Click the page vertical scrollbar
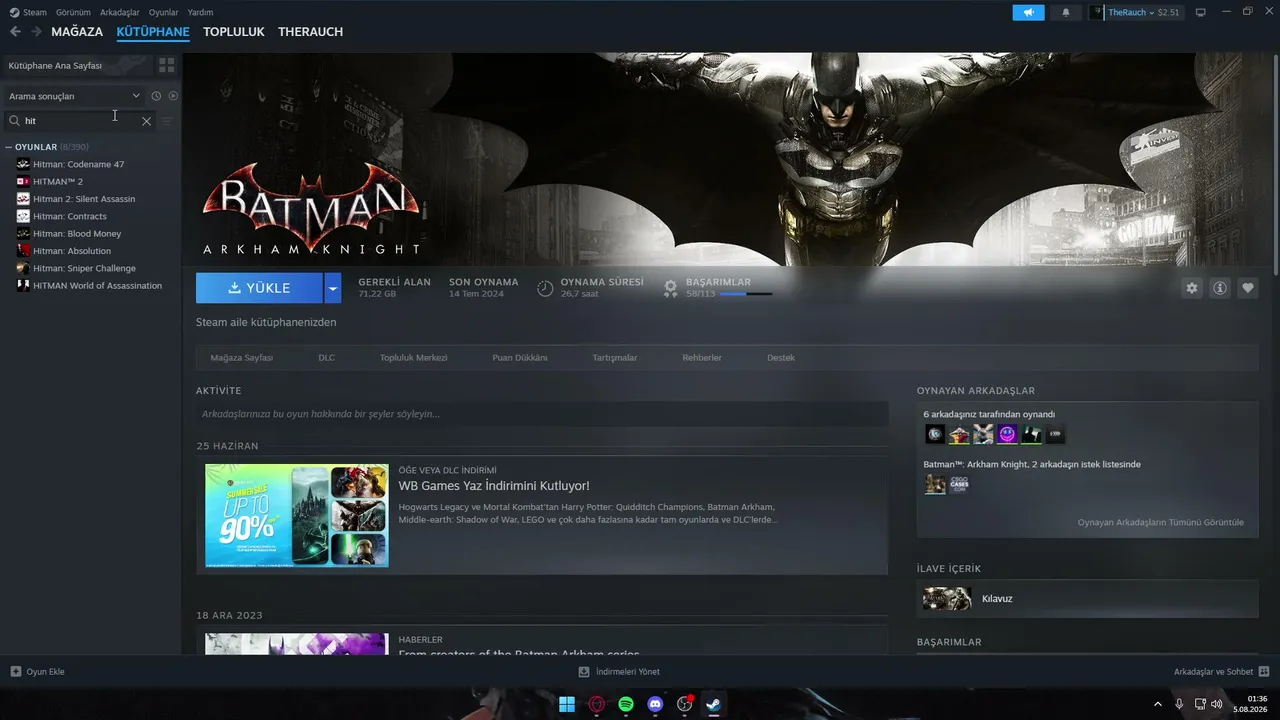Image resolution: width=1280 pixels, height=720 pixels. tap(1275, 165)
